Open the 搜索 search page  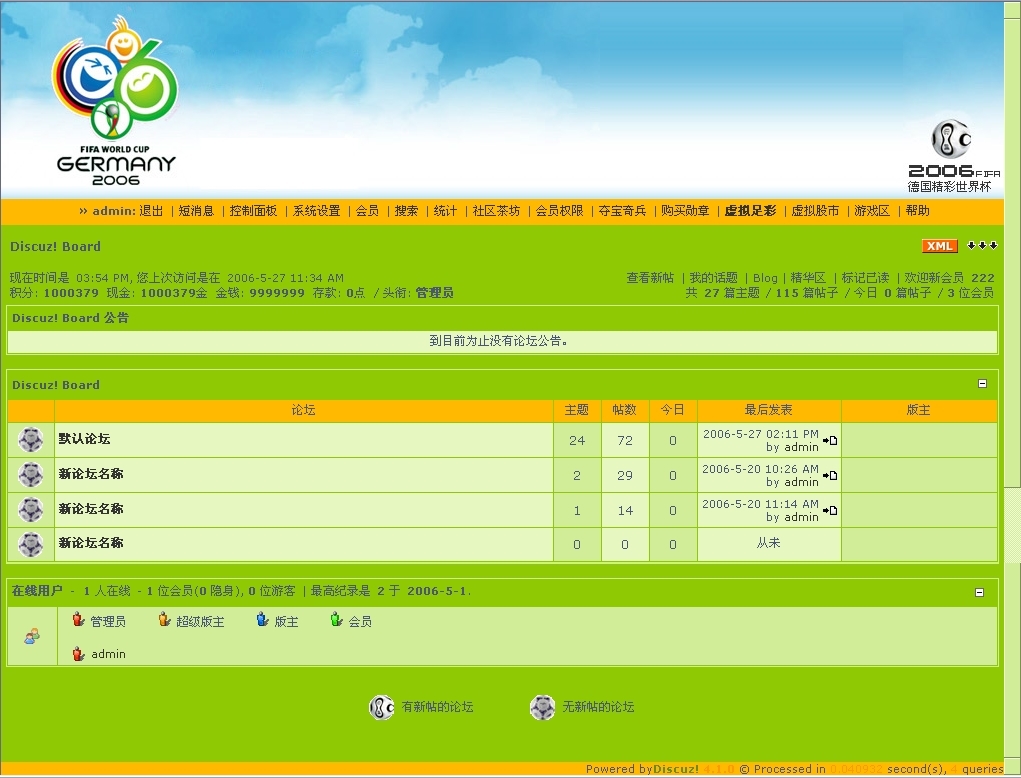(406, 211)
